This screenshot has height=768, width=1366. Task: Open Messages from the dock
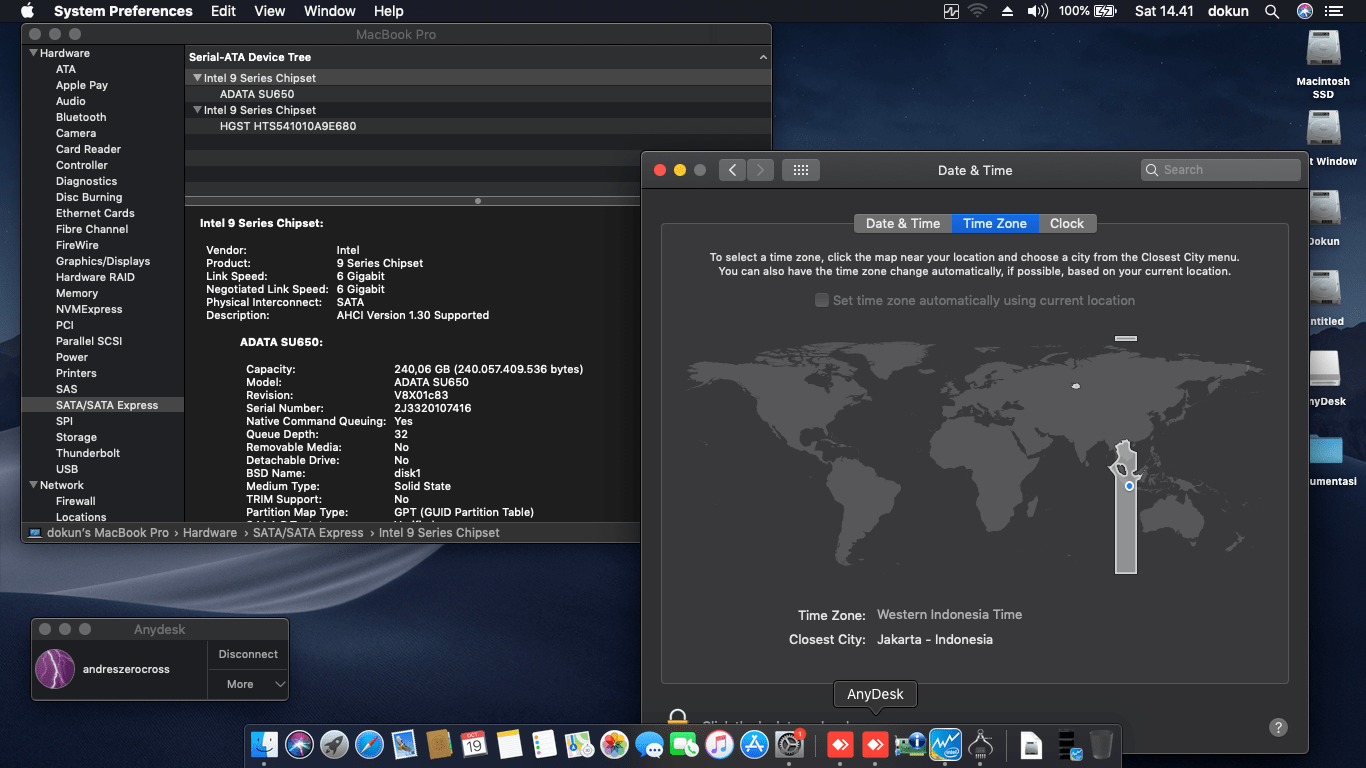649,744
